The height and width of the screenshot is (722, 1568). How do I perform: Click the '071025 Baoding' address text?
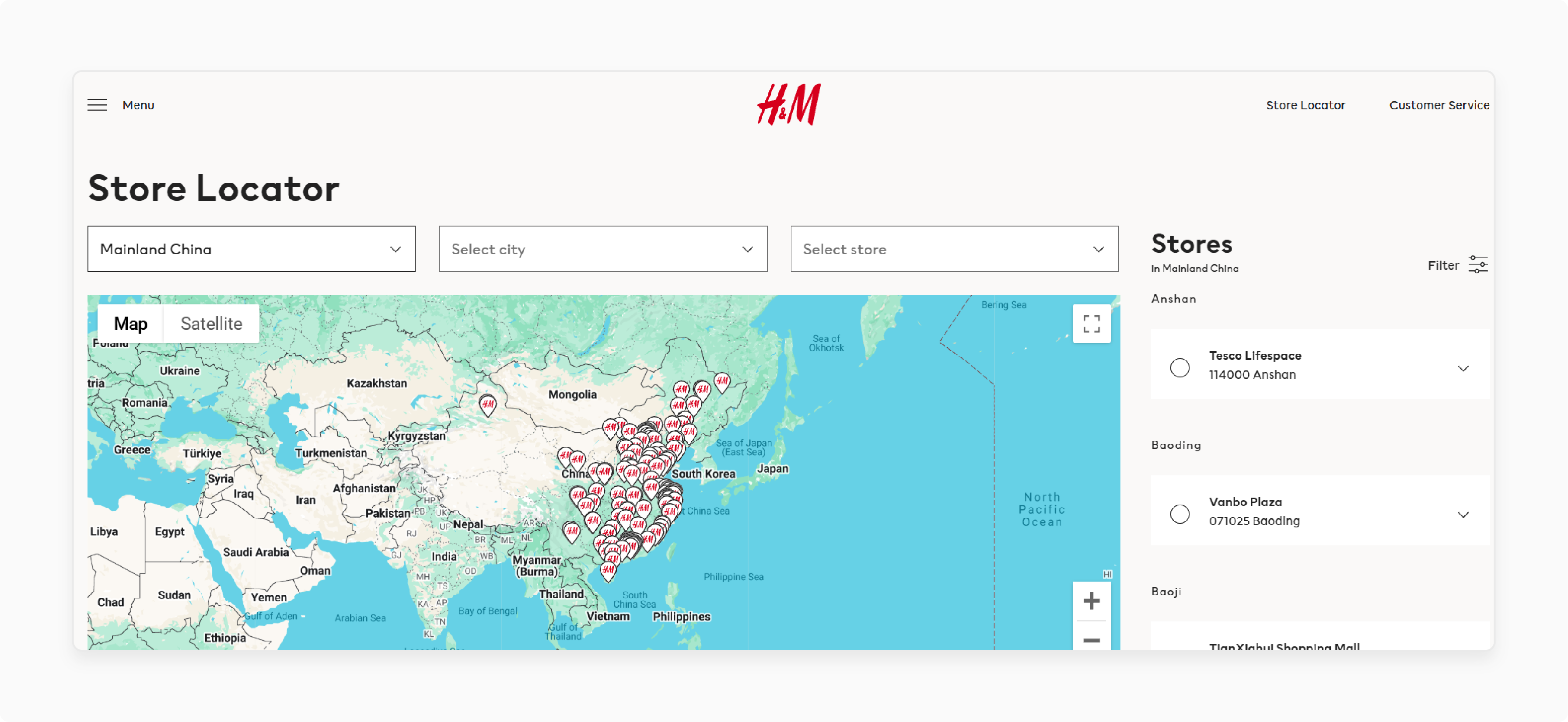[1254, 521]
